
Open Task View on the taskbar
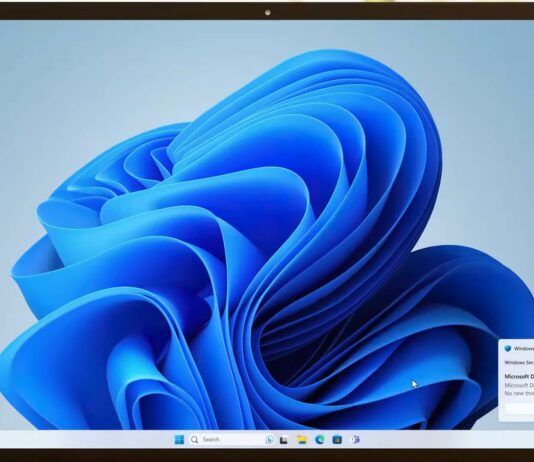point(284,440)
